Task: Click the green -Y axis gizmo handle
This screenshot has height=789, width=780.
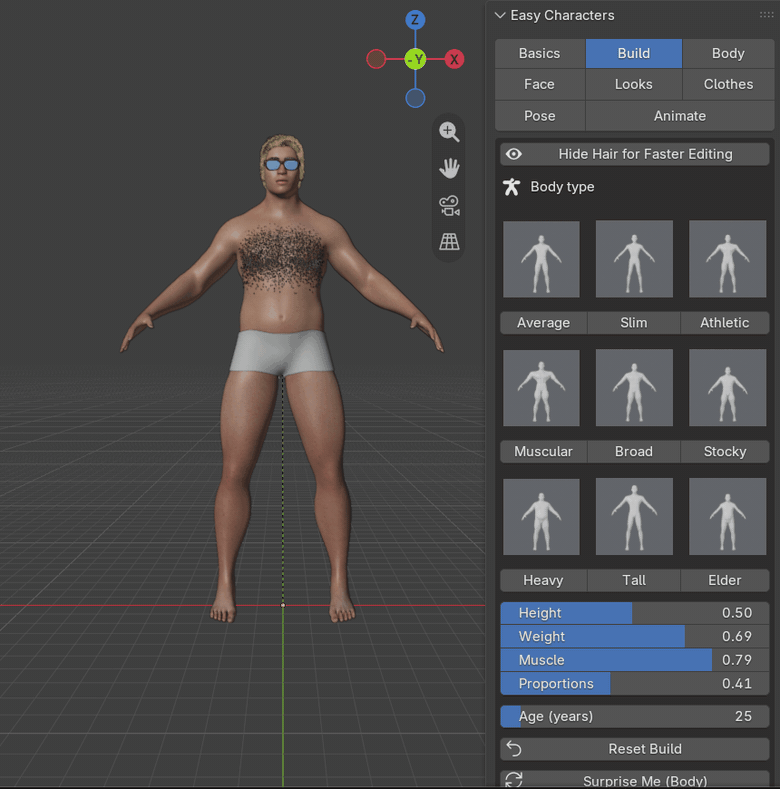Action: coord(415,59)
